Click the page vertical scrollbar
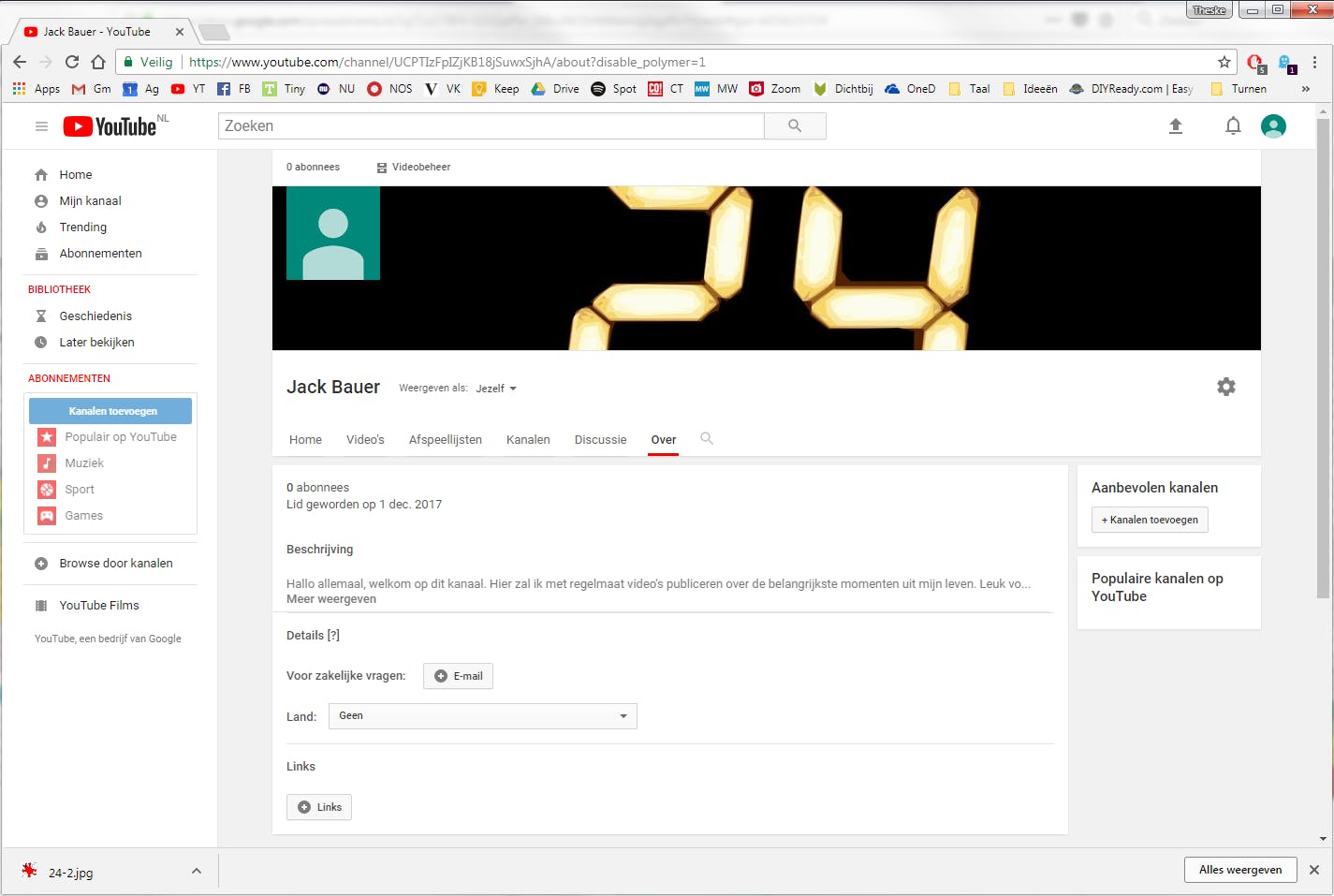 (1323, 358)
